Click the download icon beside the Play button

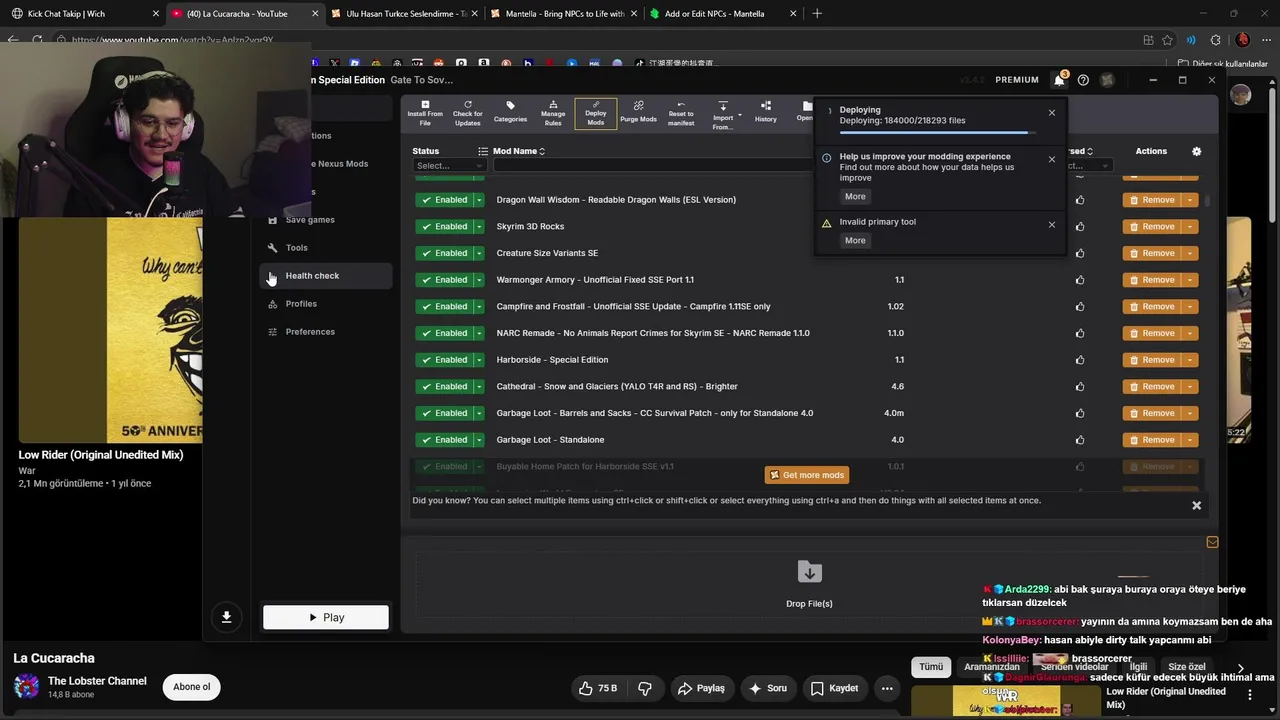click(227, 617)
